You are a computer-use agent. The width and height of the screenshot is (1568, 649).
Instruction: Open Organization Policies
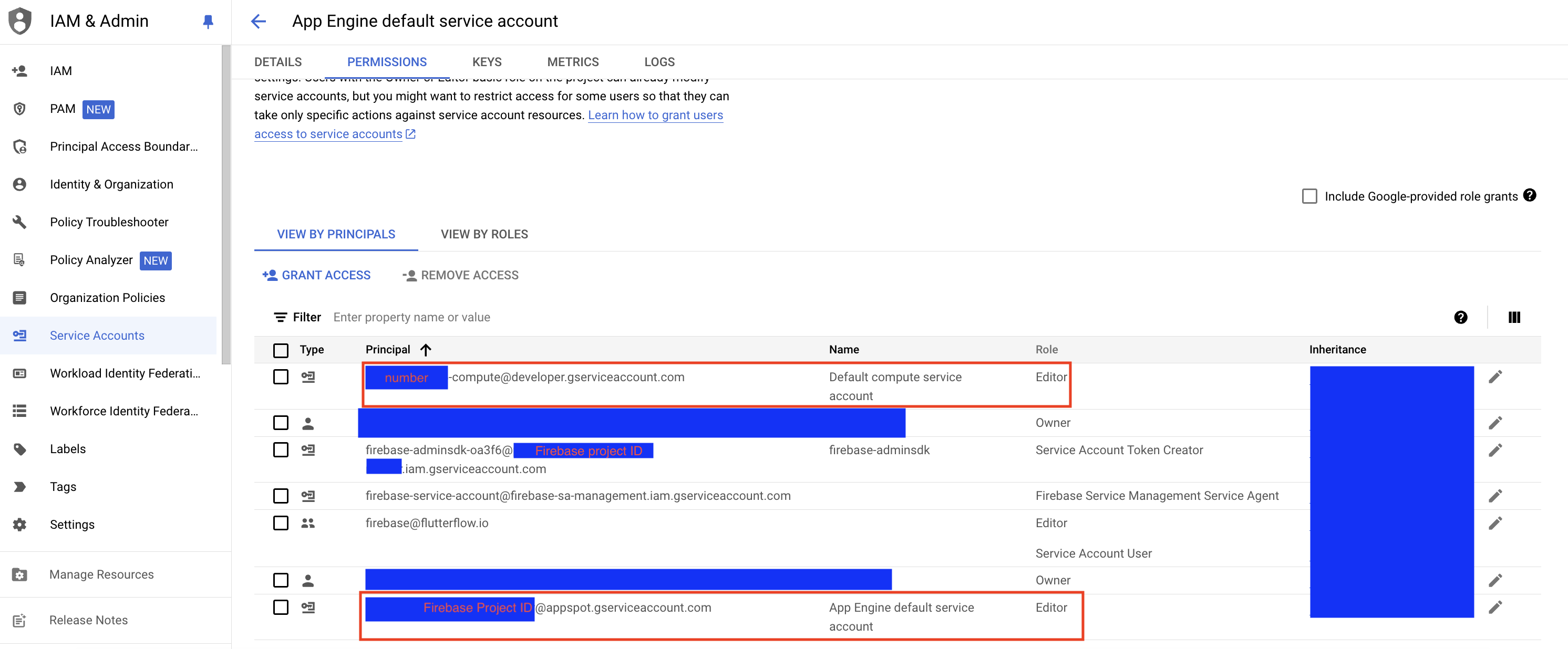[x=108, y=297]
